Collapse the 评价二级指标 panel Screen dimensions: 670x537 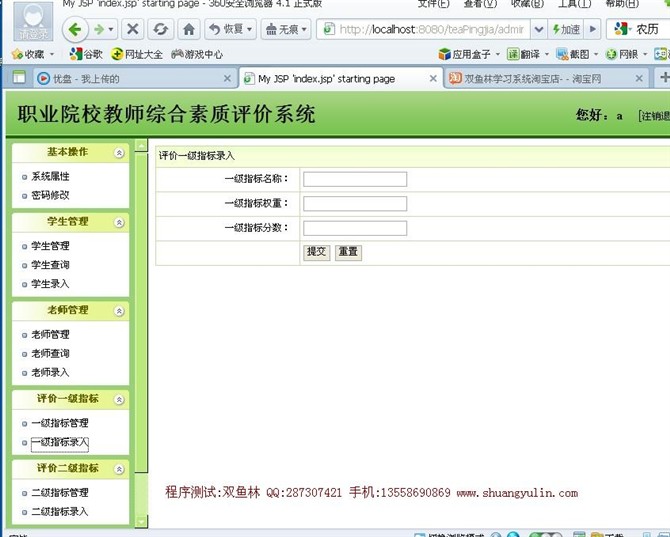119,469
